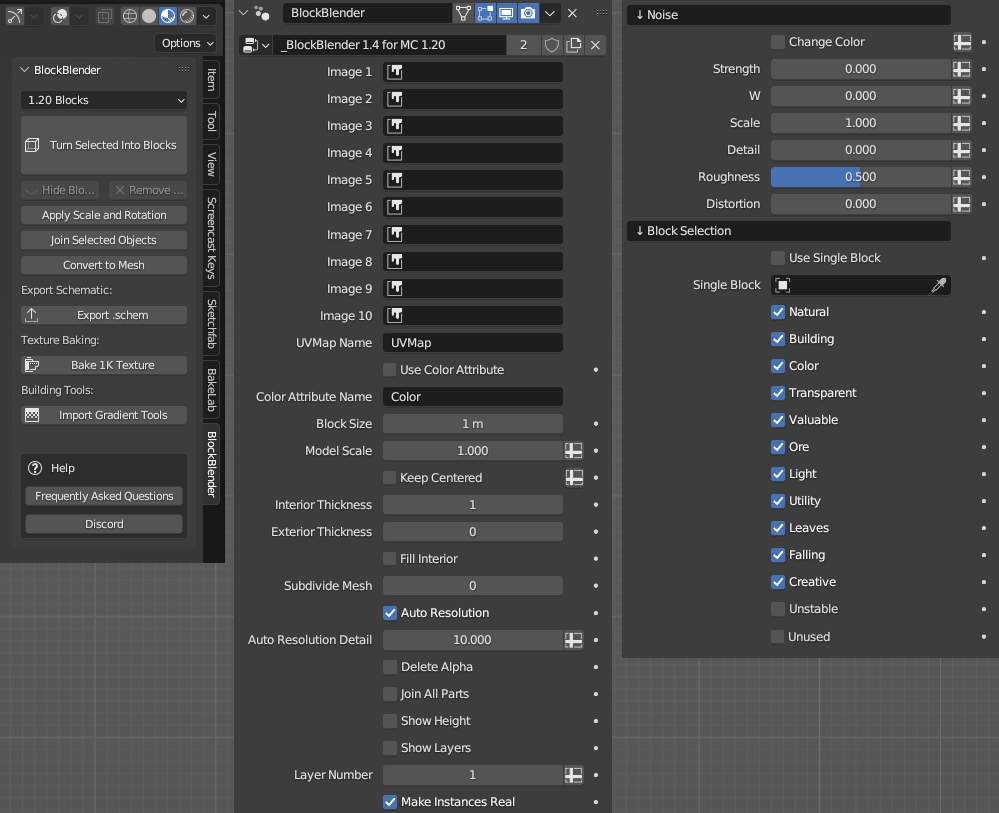This screenshot has width=999, height=813.
Task: Open the Options dropdown
Action: point(186,43)
